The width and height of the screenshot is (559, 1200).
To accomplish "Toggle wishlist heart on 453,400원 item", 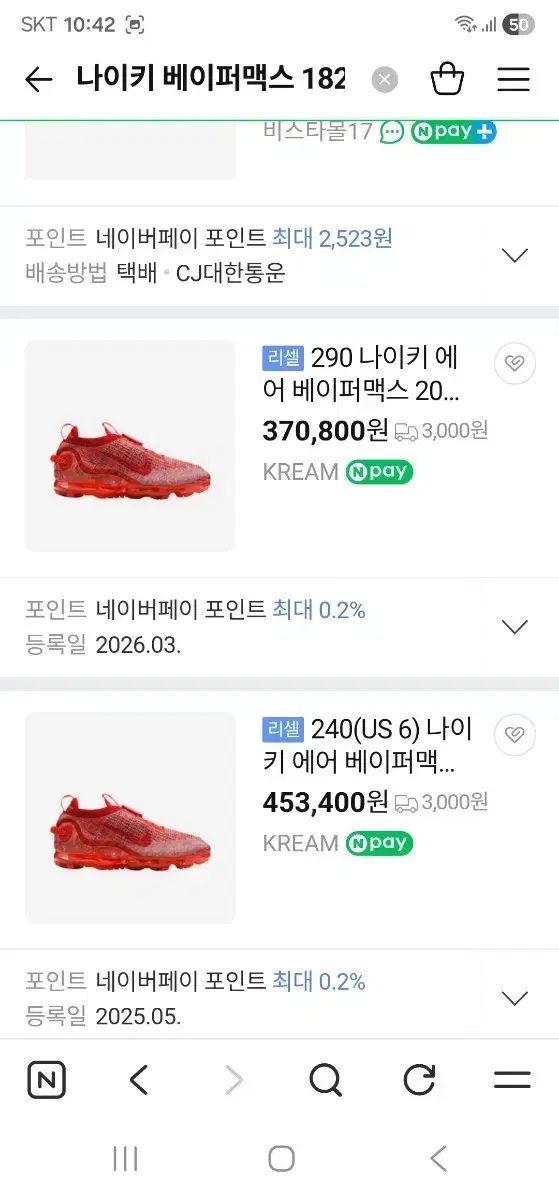I will point(515,735).
